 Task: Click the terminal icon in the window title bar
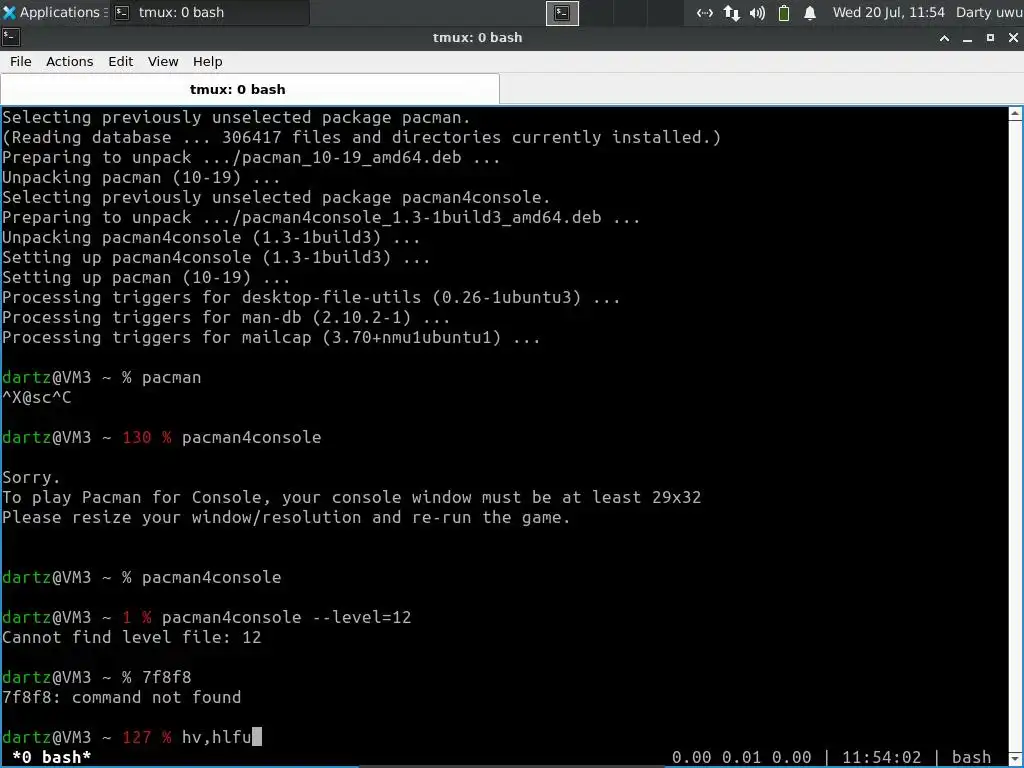[11, 38]
